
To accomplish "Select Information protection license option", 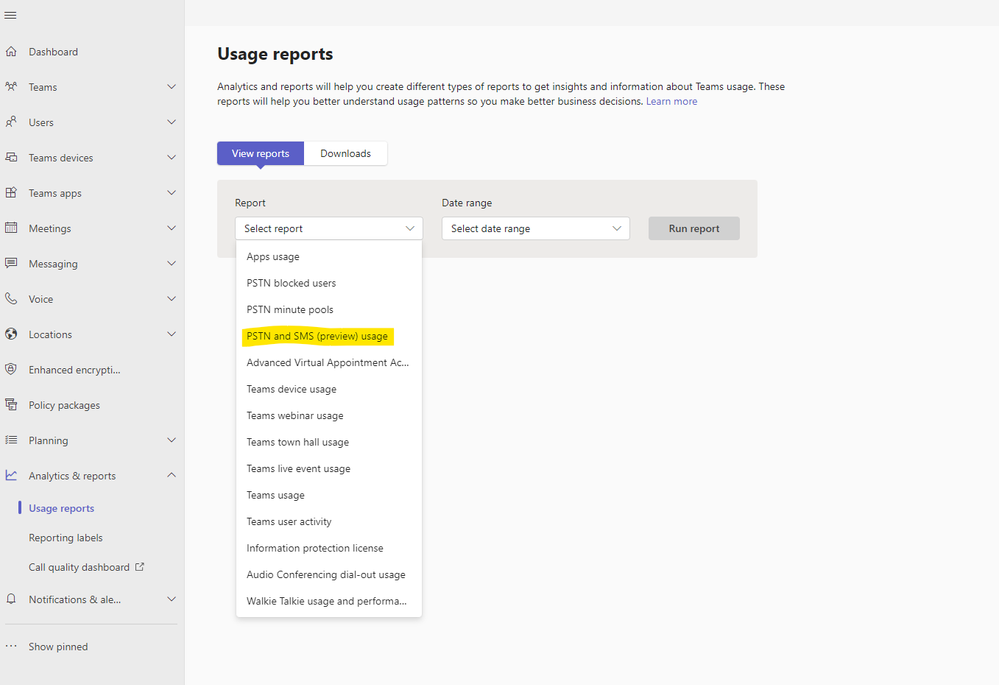I will coord(329,548).
